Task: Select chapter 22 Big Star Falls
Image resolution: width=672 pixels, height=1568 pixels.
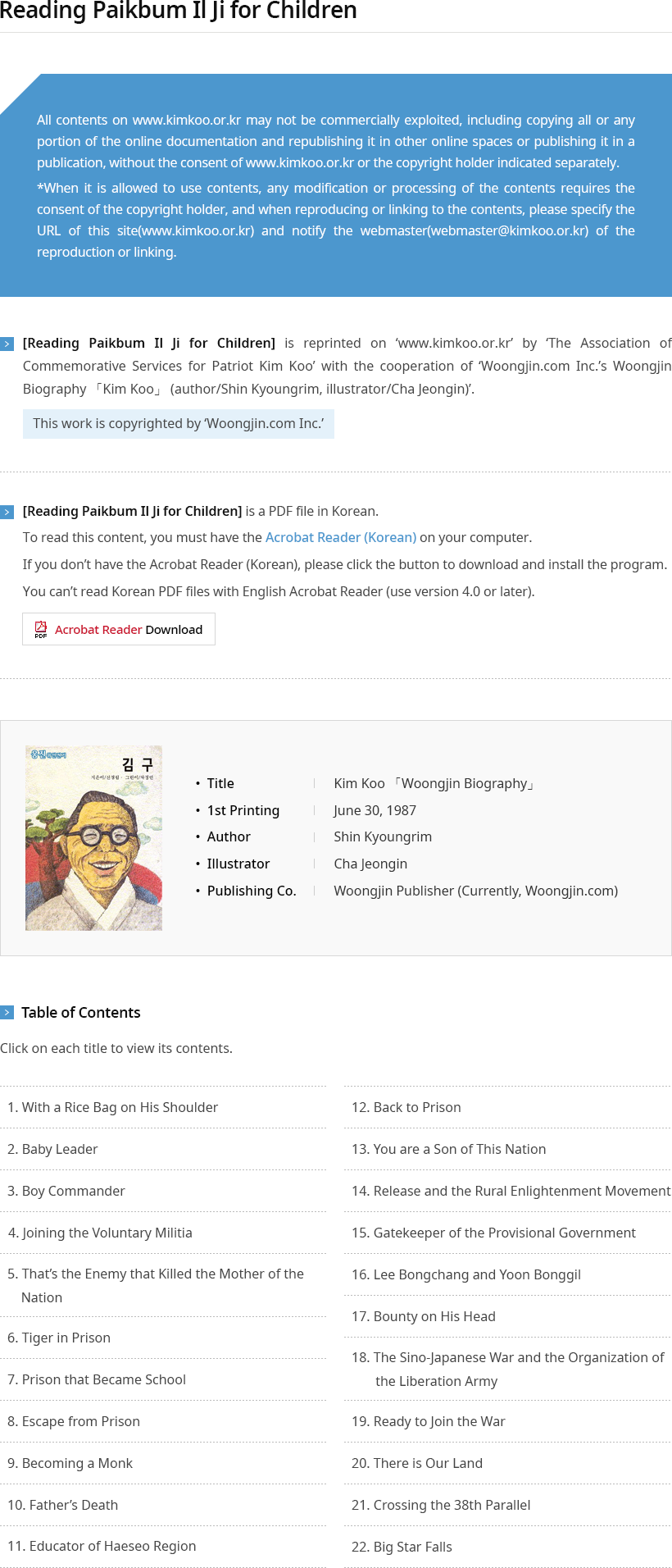Action: [x=402, y=1547]
